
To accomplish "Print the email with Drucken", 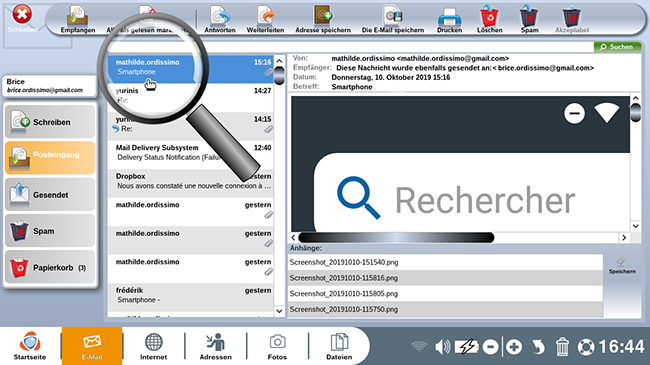I will click(449, 19).
